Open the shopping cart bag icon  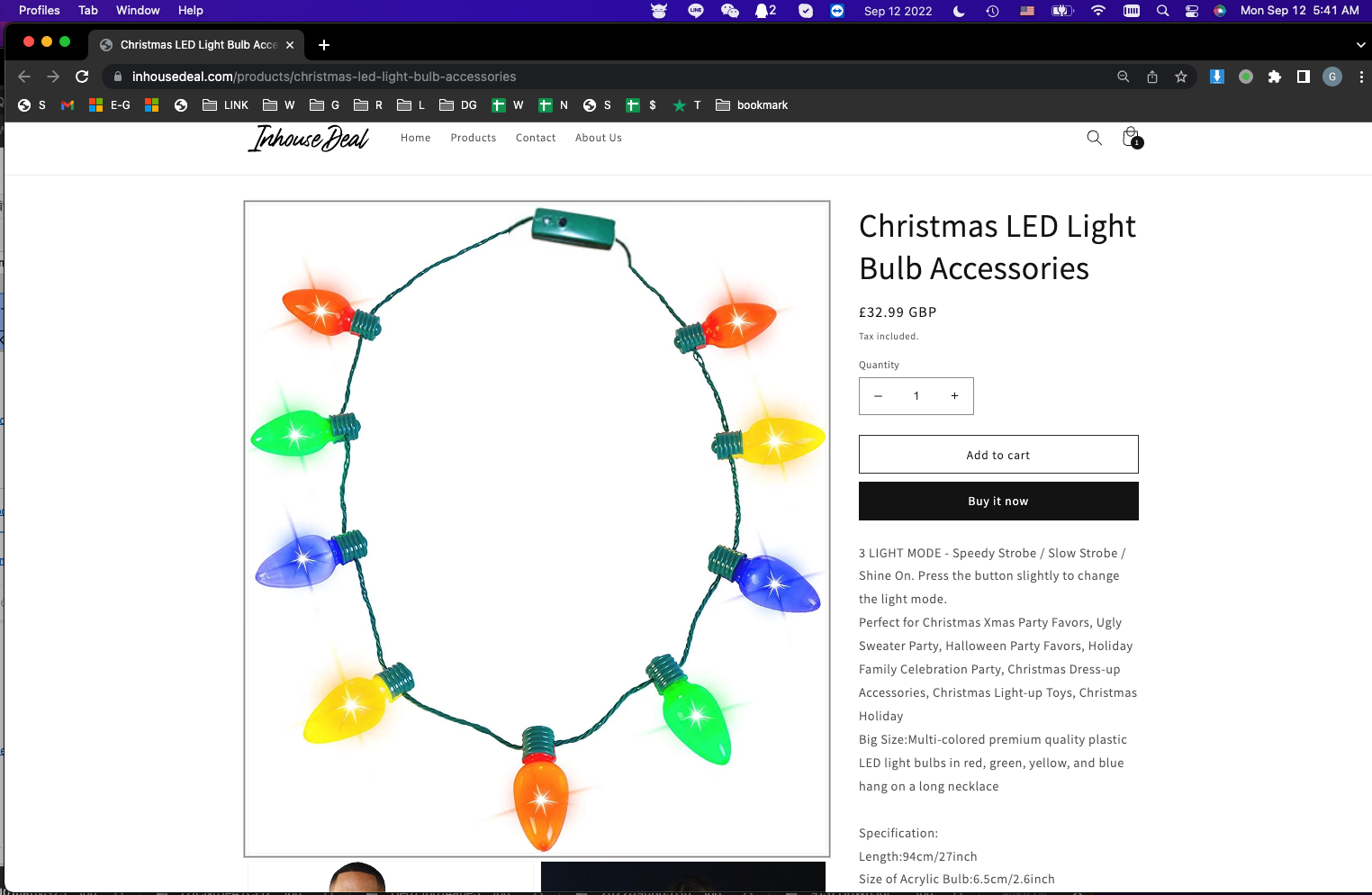pyautogui.click(x=1132, y=138)
